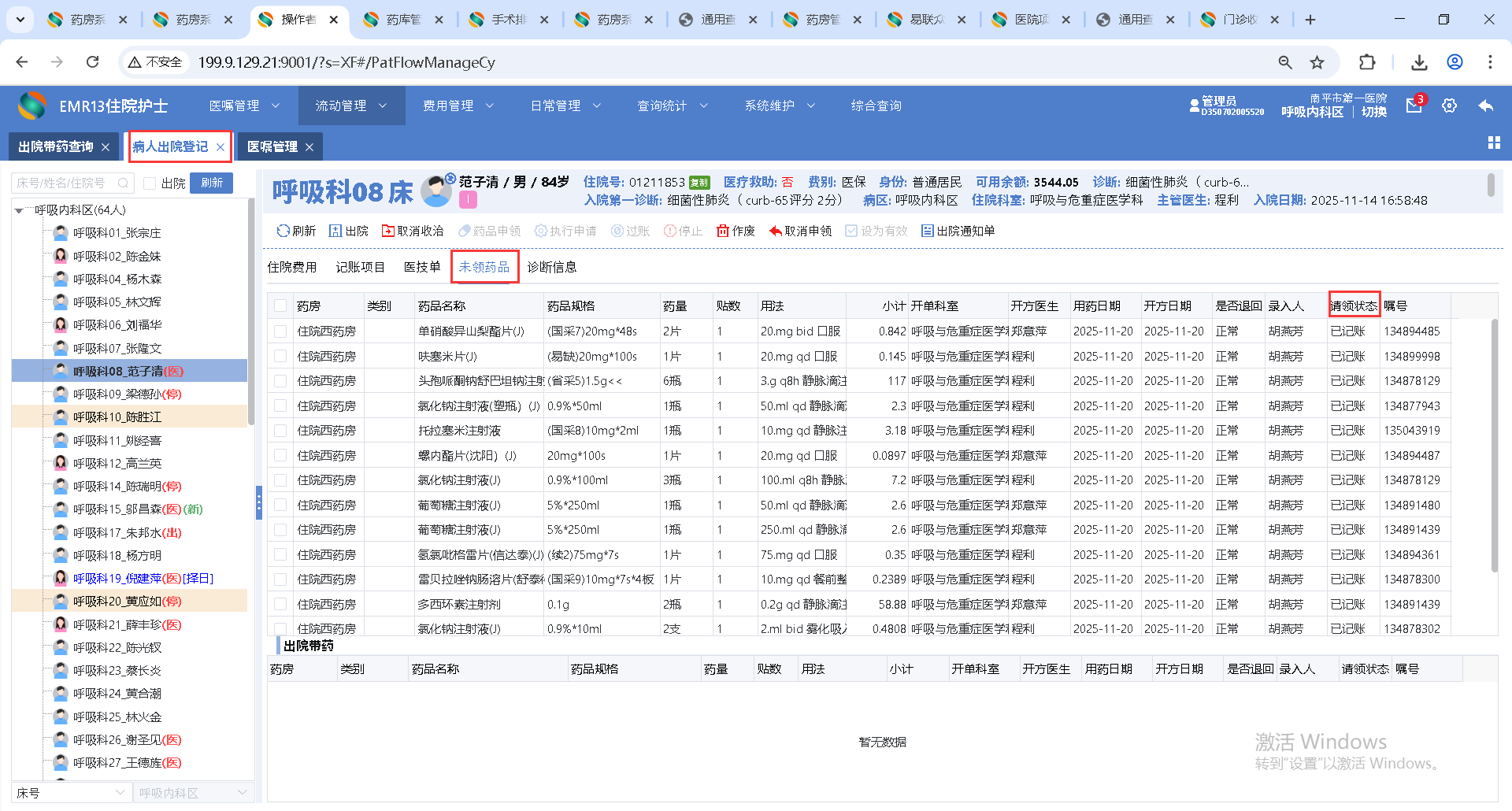
Task: Click the 刷新 toolbar refresh icon
Action: pos(283,231)
